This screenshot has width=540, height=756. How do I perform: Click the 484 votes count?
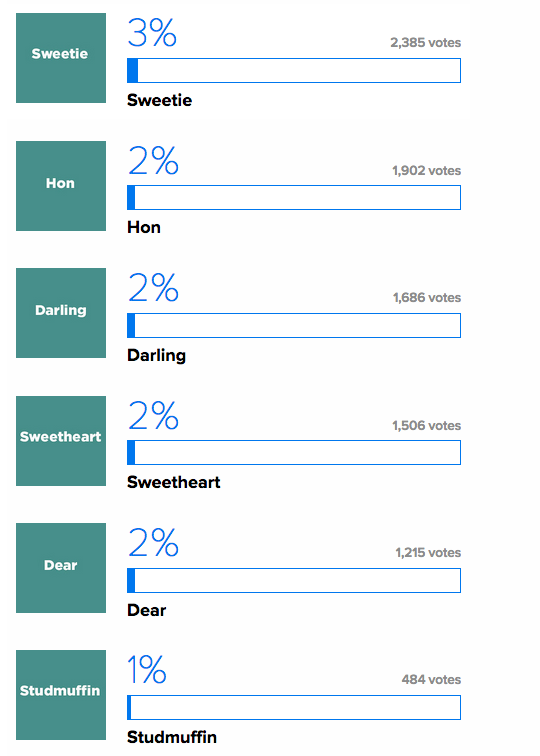tap(432, 680)
